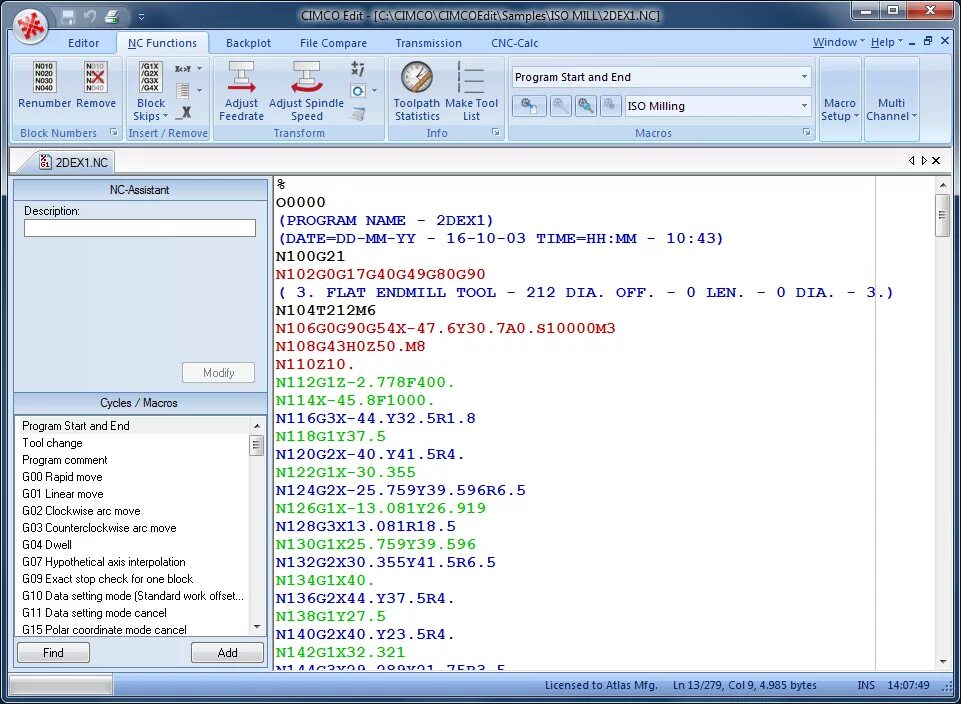Switch to the Transmission tab
Viewport: 961px width, 704px height.
[428, 43]
